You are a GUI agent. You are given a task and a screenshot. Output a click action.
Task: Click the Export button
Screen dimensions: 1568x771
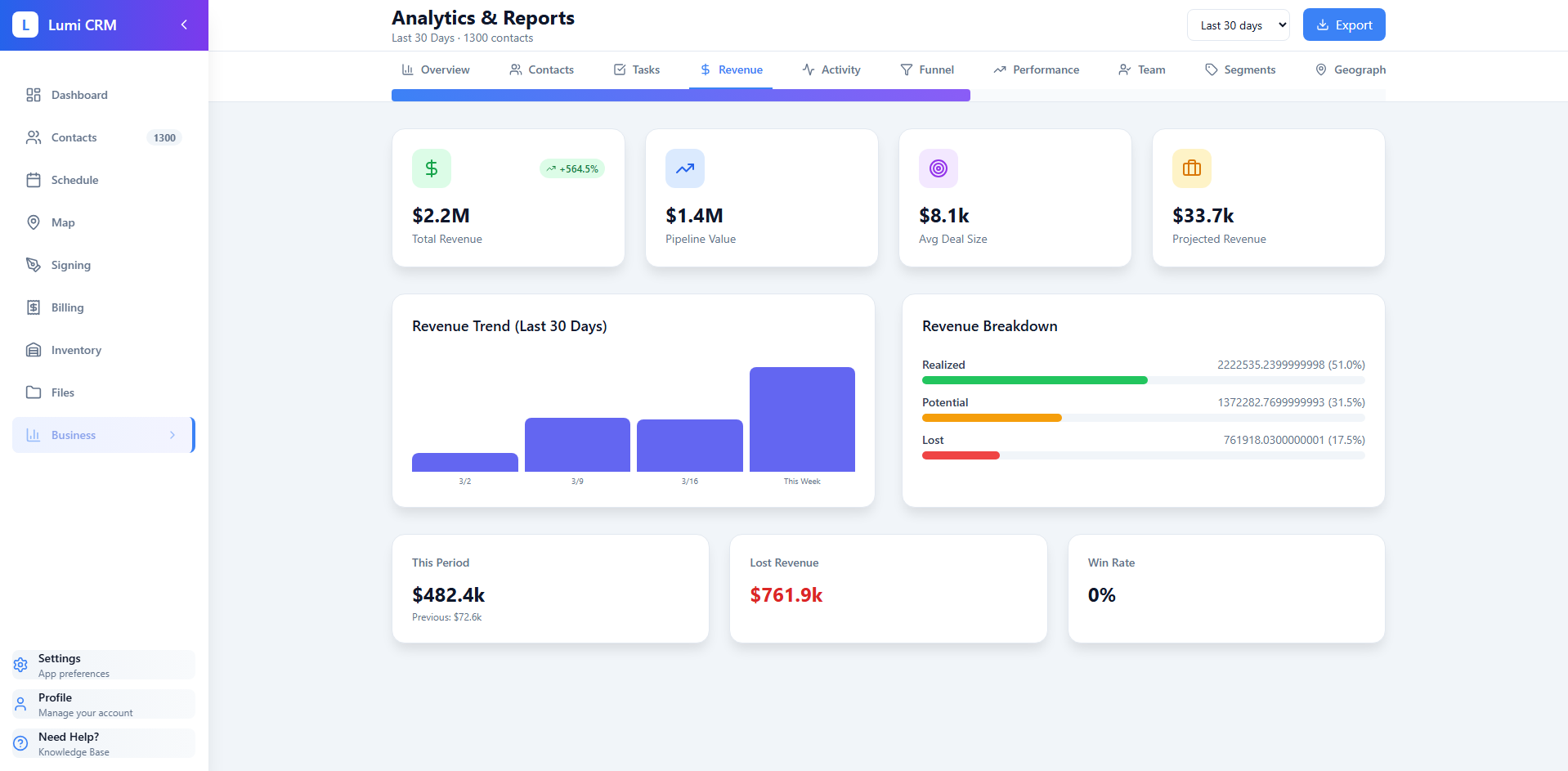coord(1343,25)
